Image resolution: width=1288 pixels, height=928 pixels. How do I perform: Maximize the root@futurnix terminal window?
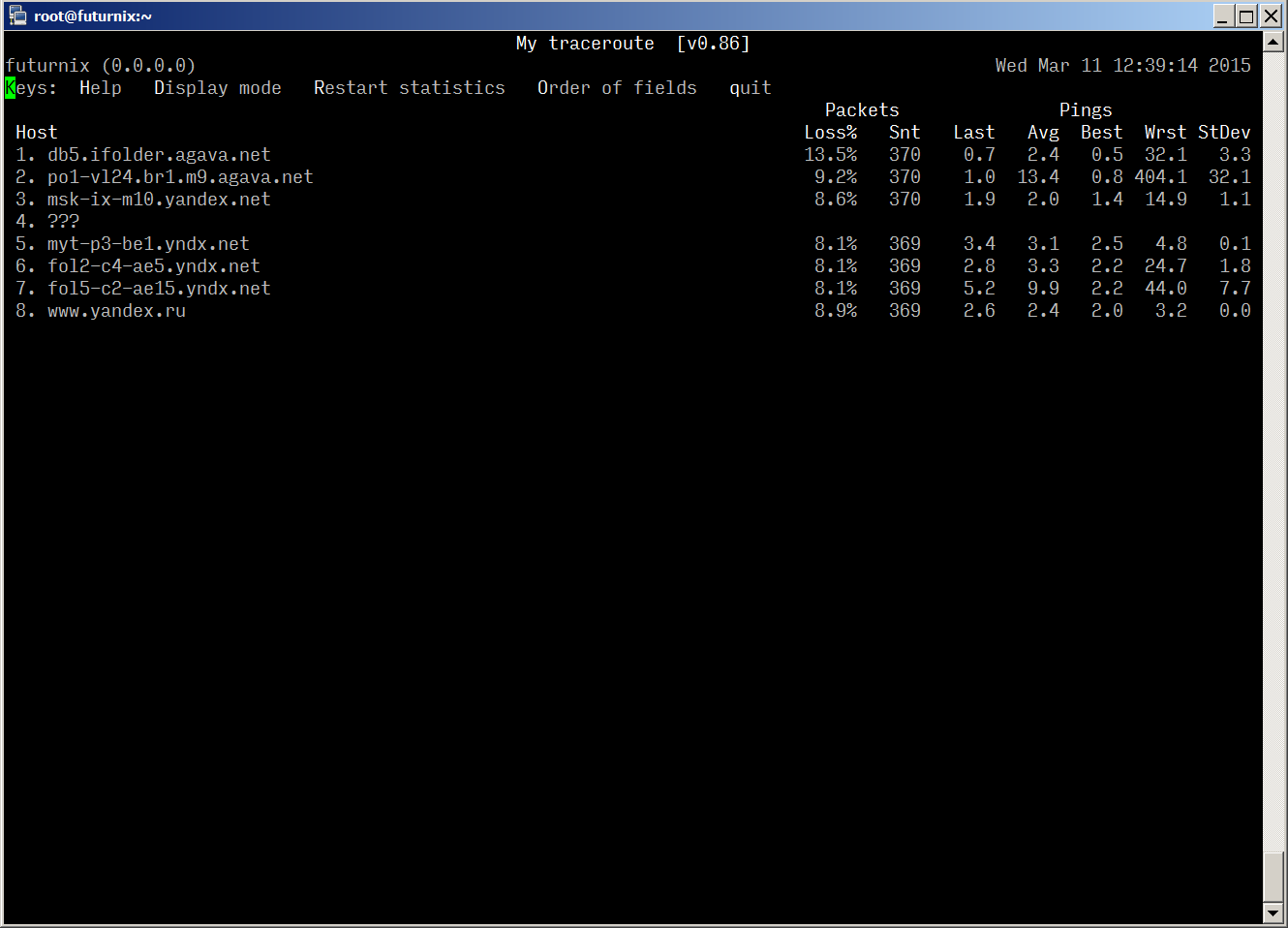click(1246, 16)
